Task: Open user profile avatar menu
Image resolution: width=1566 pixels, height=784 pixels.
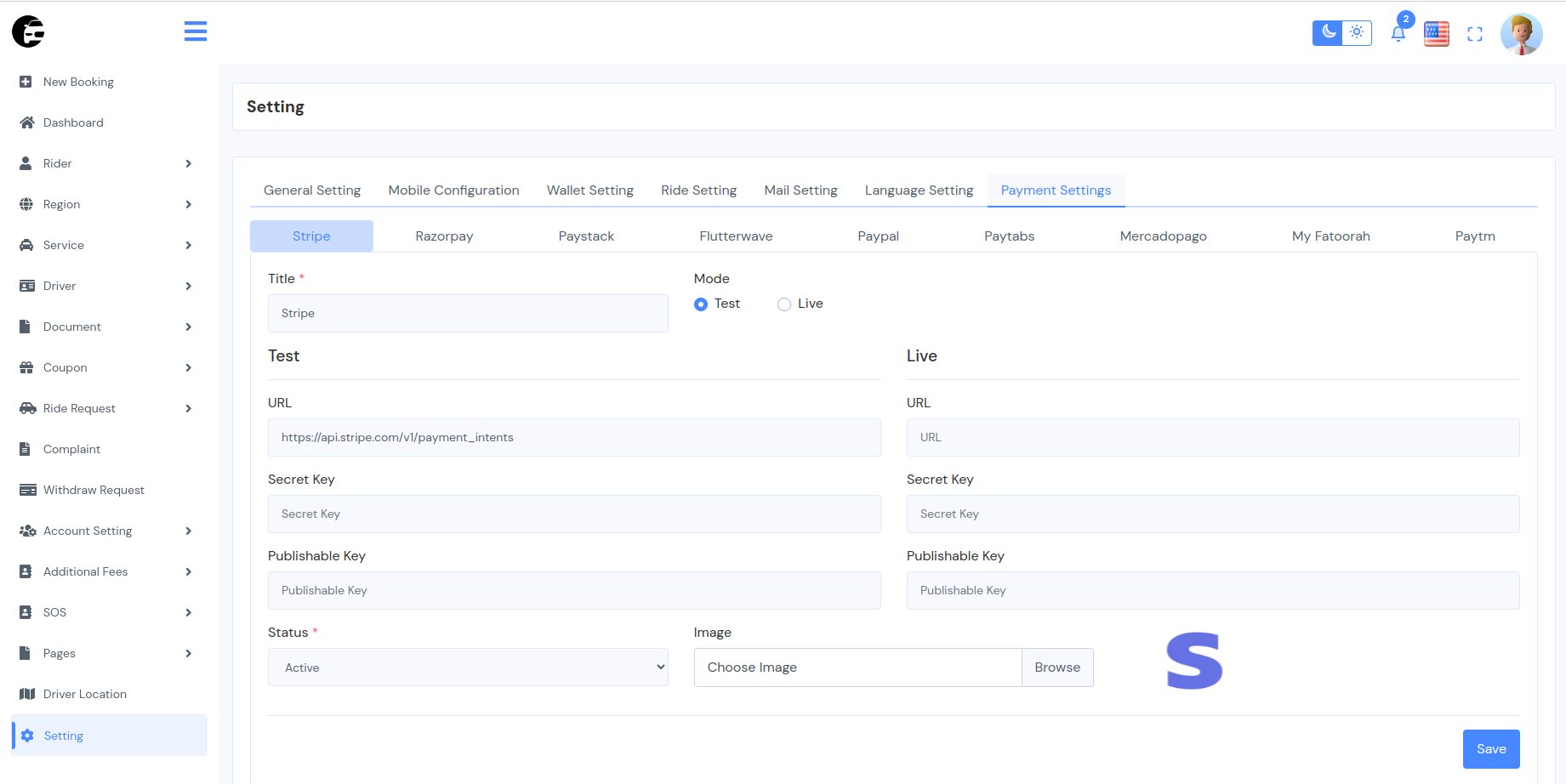Action: pyautogui.click(x=1522, y=34)
